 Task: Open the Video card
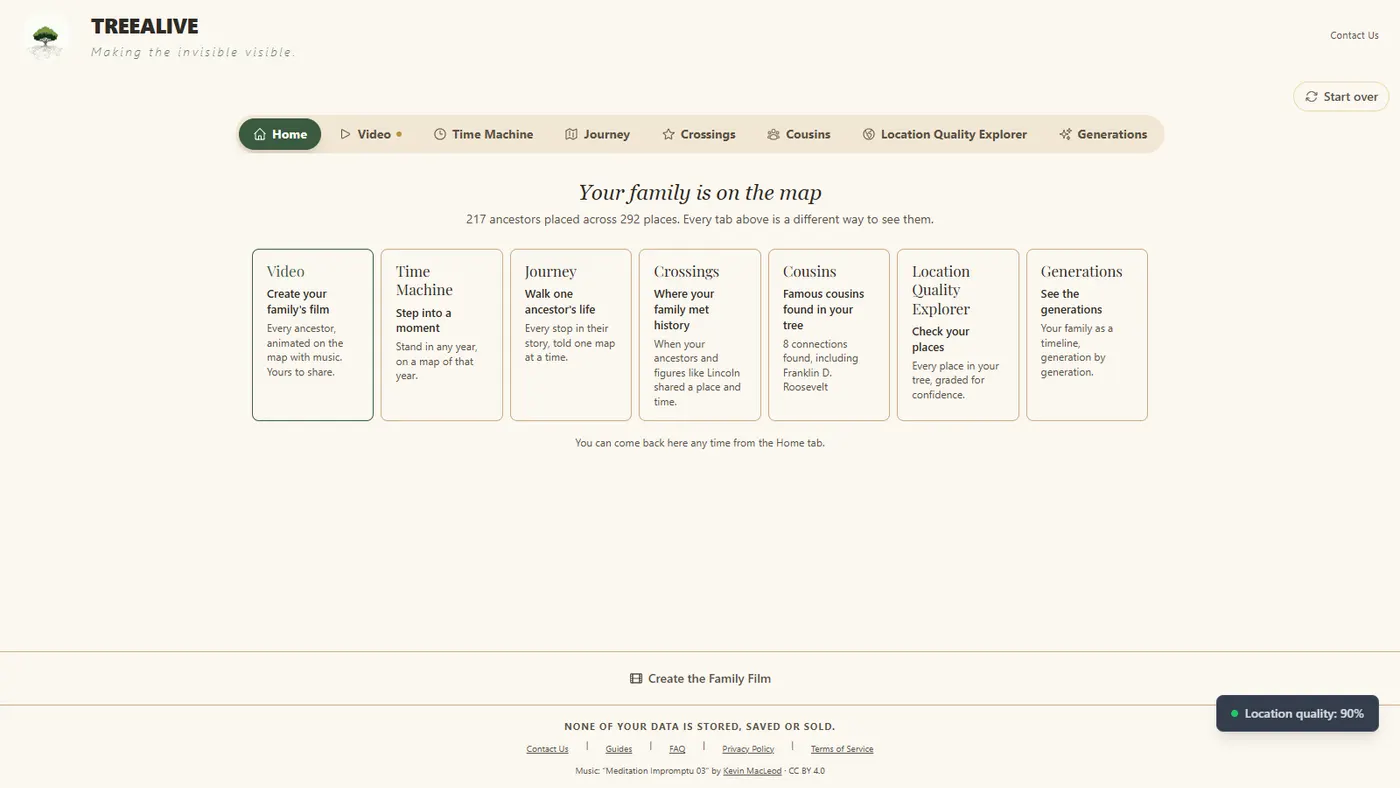tap(313, 335)
